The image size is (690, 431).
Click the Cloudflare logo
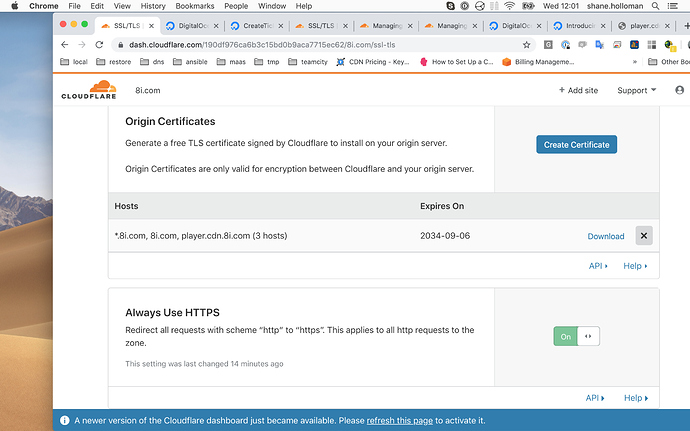pos(88,90)
